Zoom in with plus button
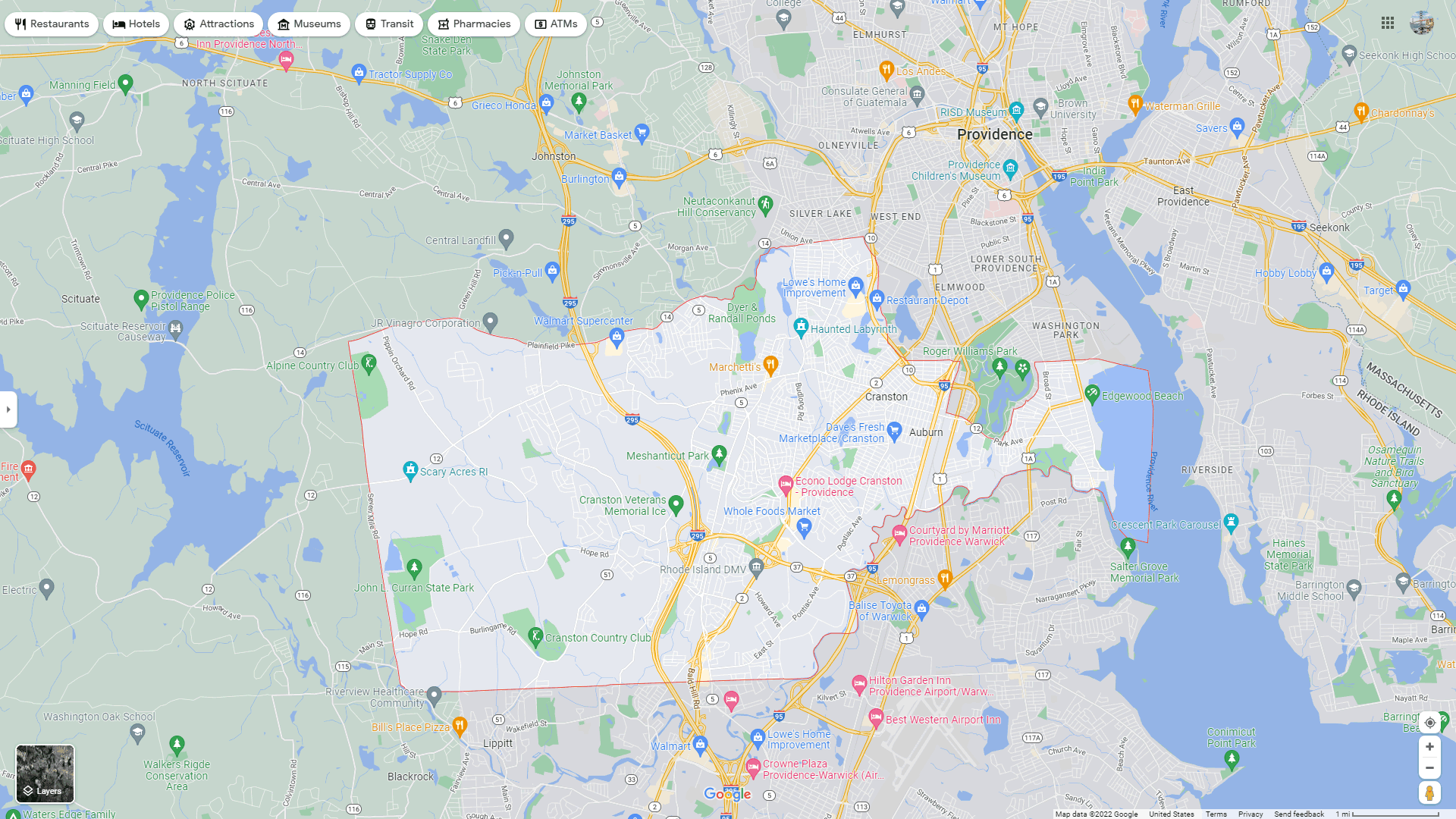The image size is (1456, 819). (x=1429, y=747)
